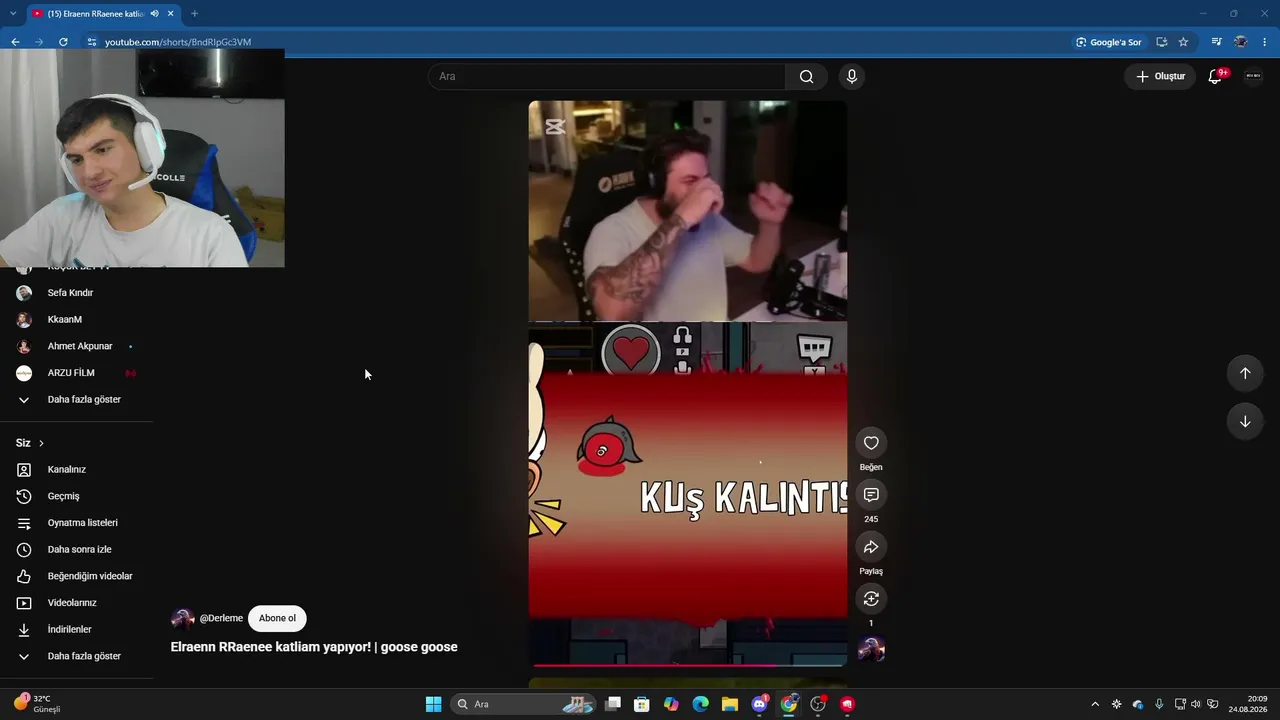Start voice search with the microphone icon
1280x720 pixels.
pos(852,76)
